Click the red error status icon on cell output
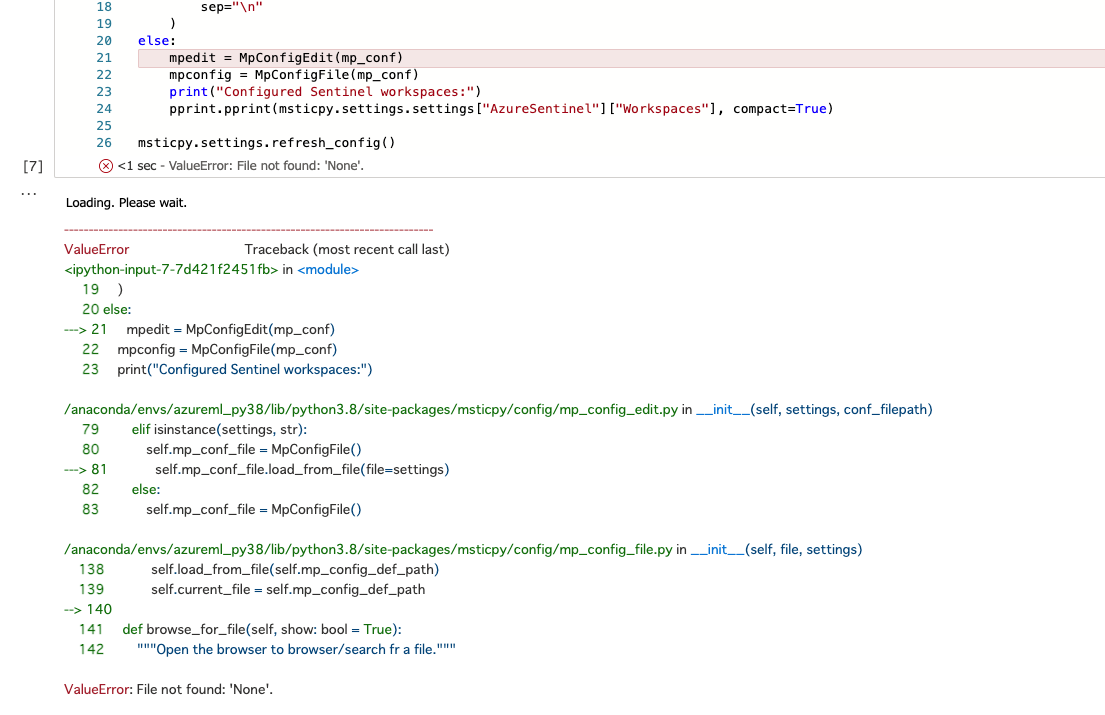The image size is (1105, 715). point(105,165)
